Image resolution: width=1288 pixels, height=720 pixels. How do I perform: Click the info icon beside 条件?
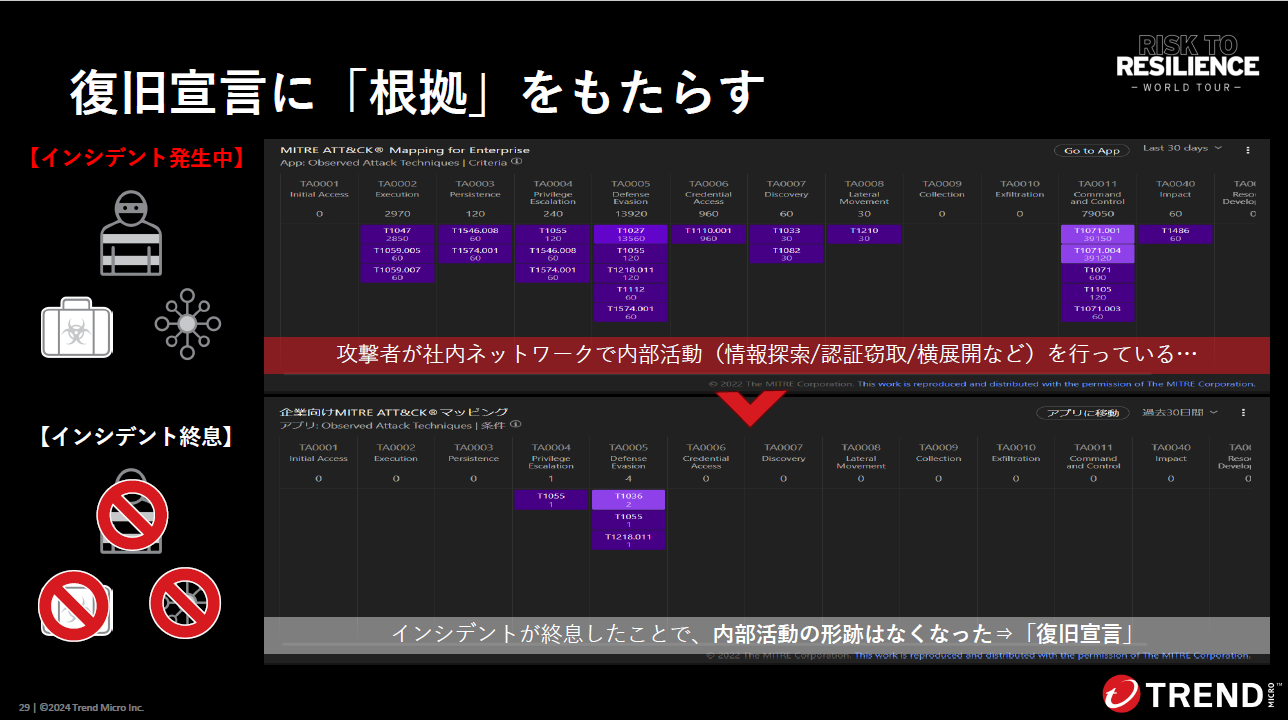click(515, 425)
